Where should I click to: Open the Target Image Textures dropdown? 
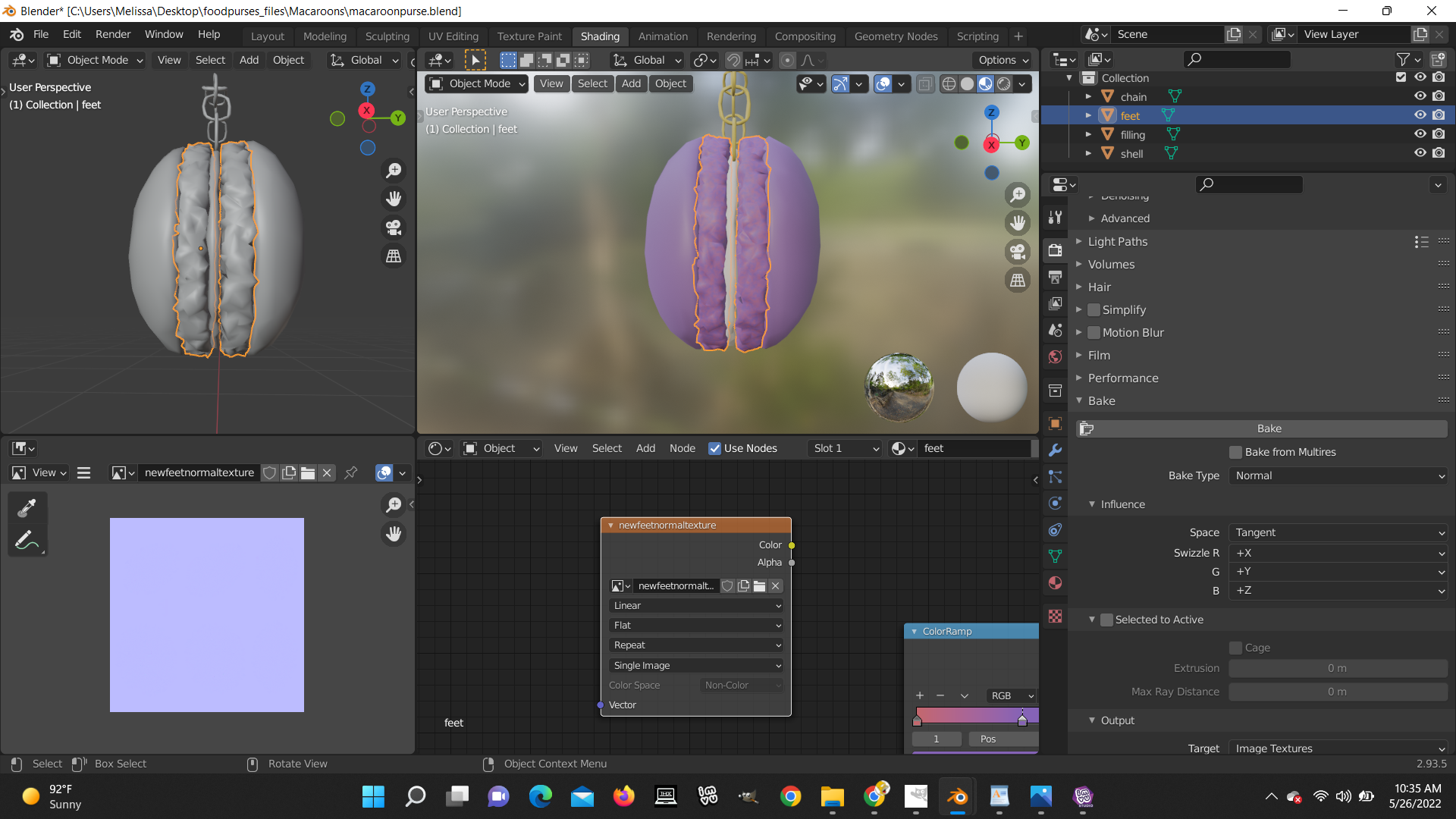1338,748
